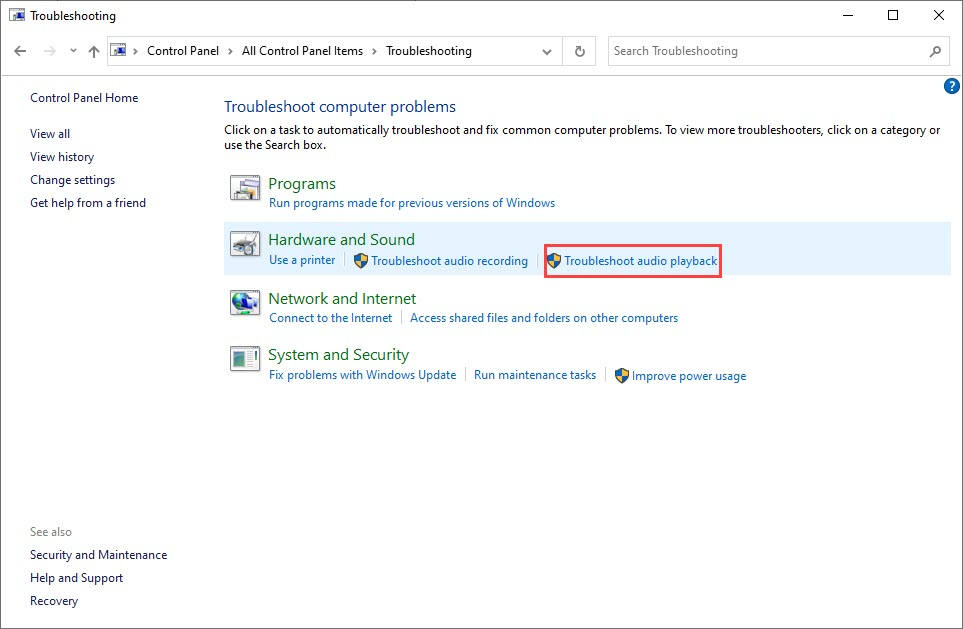963x629 pixels.
Task: Go up one level with up arrow
Action: pos(93,51)
